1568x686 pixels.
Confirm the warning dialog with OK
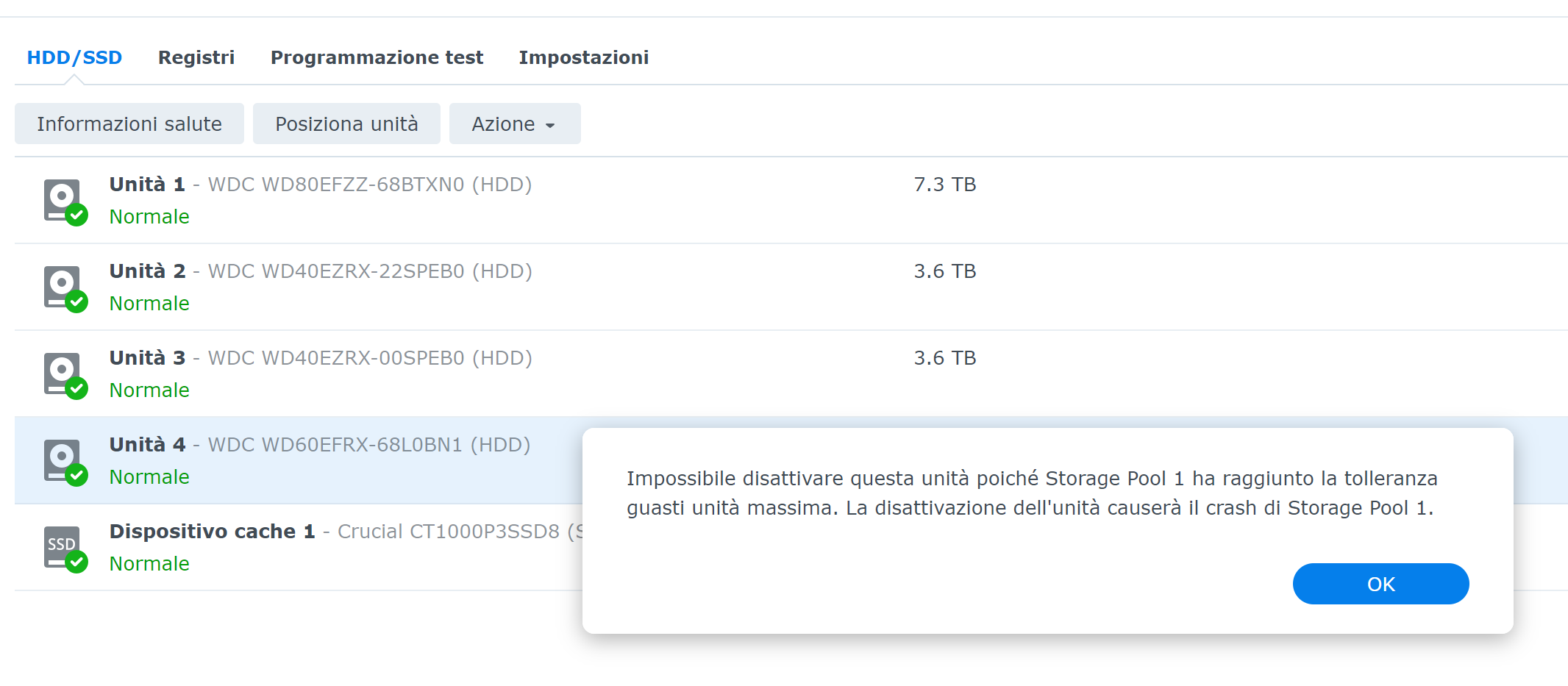click(x=1380, y=584)
